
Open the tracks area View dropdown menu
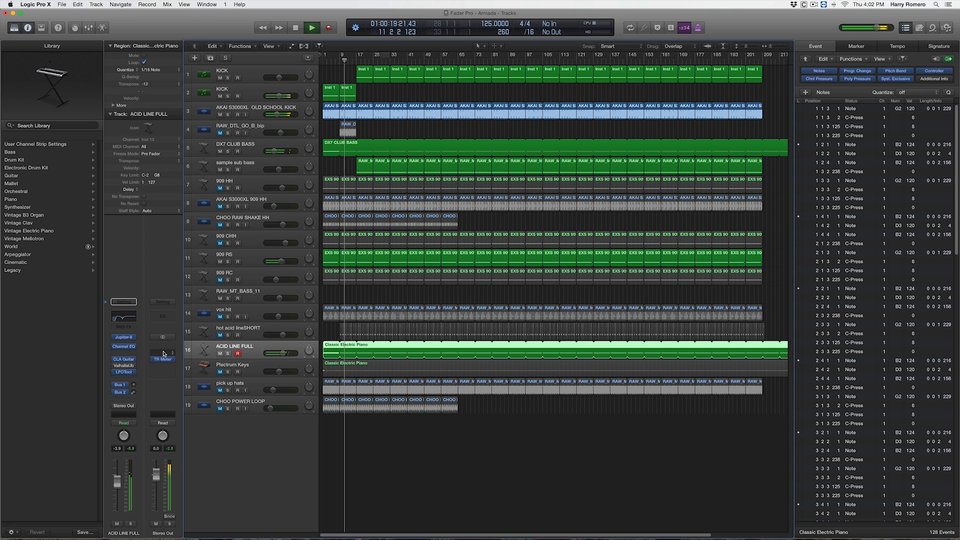coord(271,46)
